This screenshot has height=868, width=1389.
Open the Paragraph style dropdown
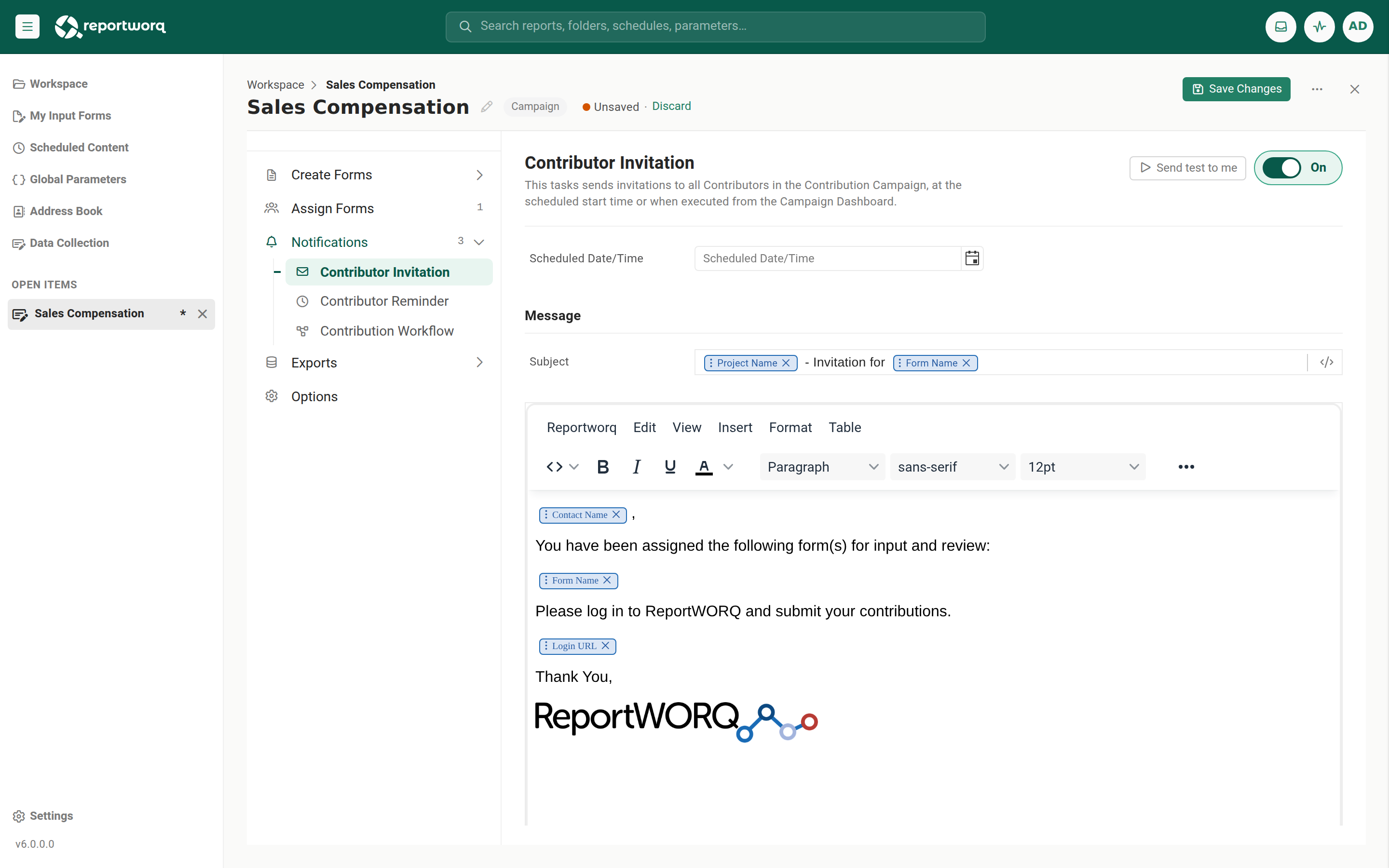click(822, 467)
